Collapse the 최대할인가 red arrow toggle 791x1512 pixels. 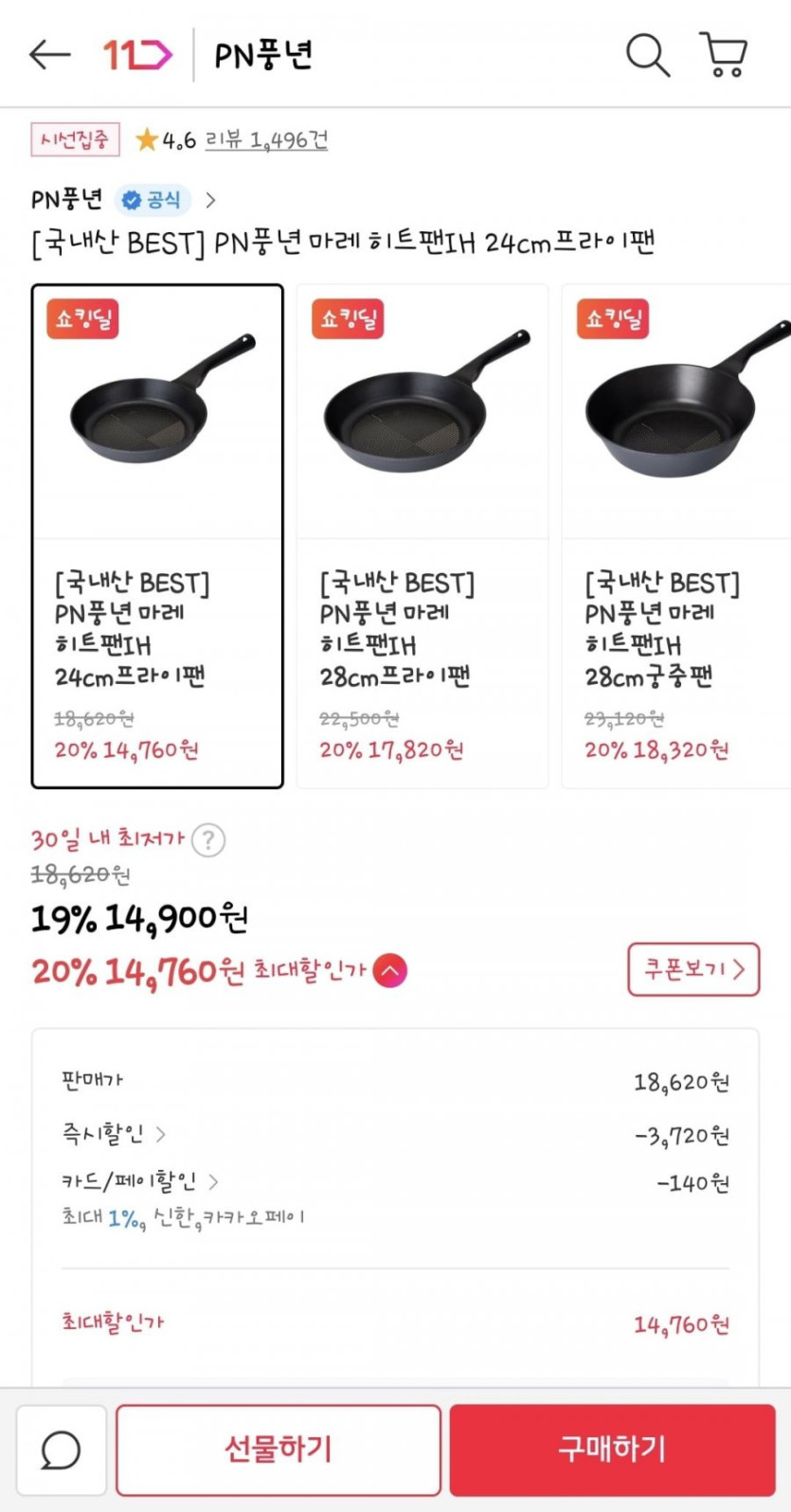pos(390,970)
